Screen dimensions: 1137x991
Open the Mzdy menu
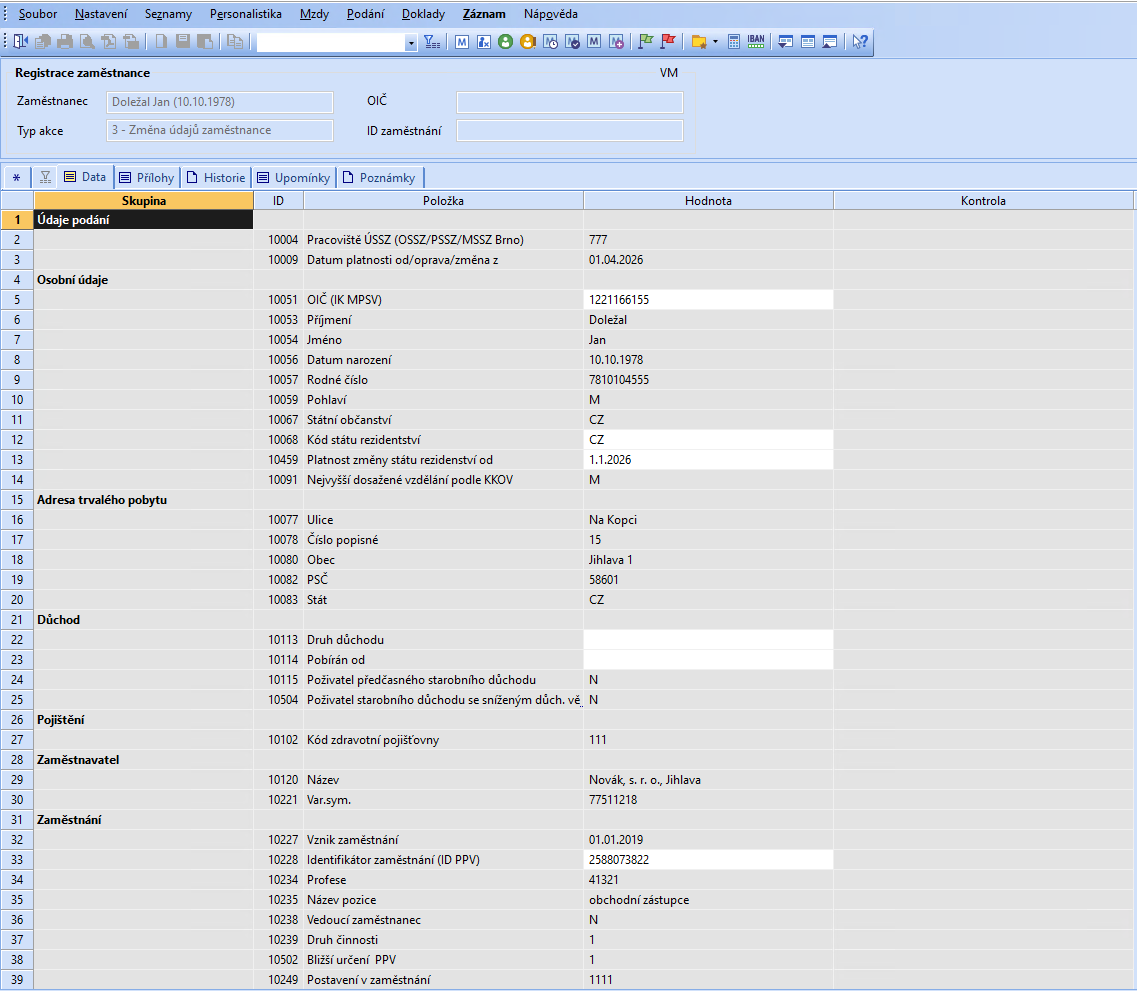coord(313,14)
